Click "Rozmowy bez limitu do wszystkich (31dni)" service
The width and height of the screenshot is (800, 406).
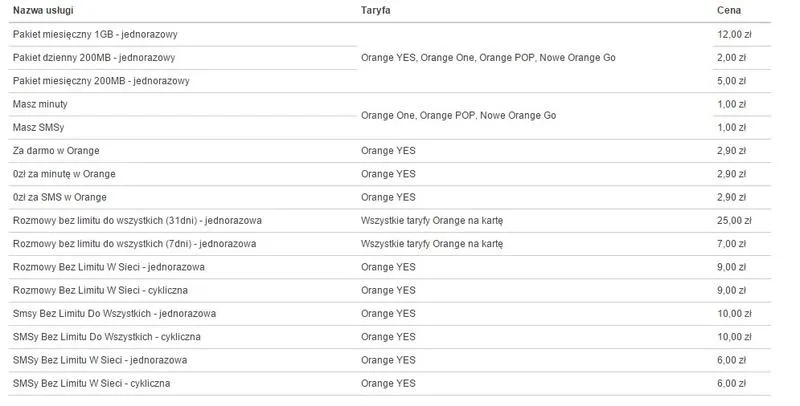click(136, 220)
